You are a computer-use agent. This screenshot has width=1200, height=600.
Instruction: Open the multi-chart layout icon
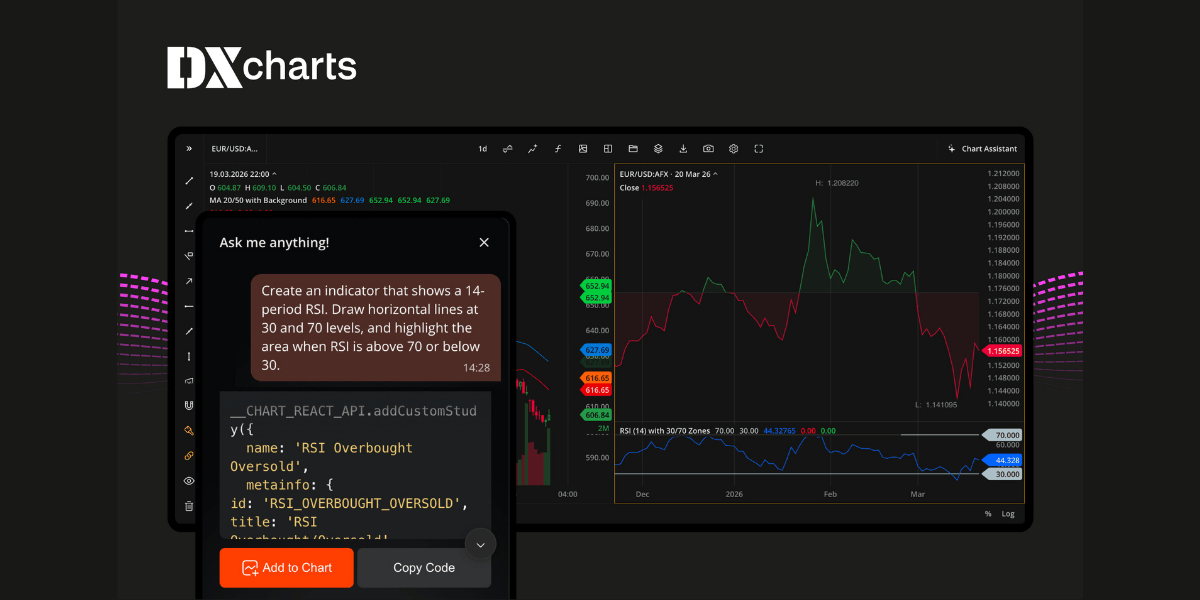tap(607, 148)
